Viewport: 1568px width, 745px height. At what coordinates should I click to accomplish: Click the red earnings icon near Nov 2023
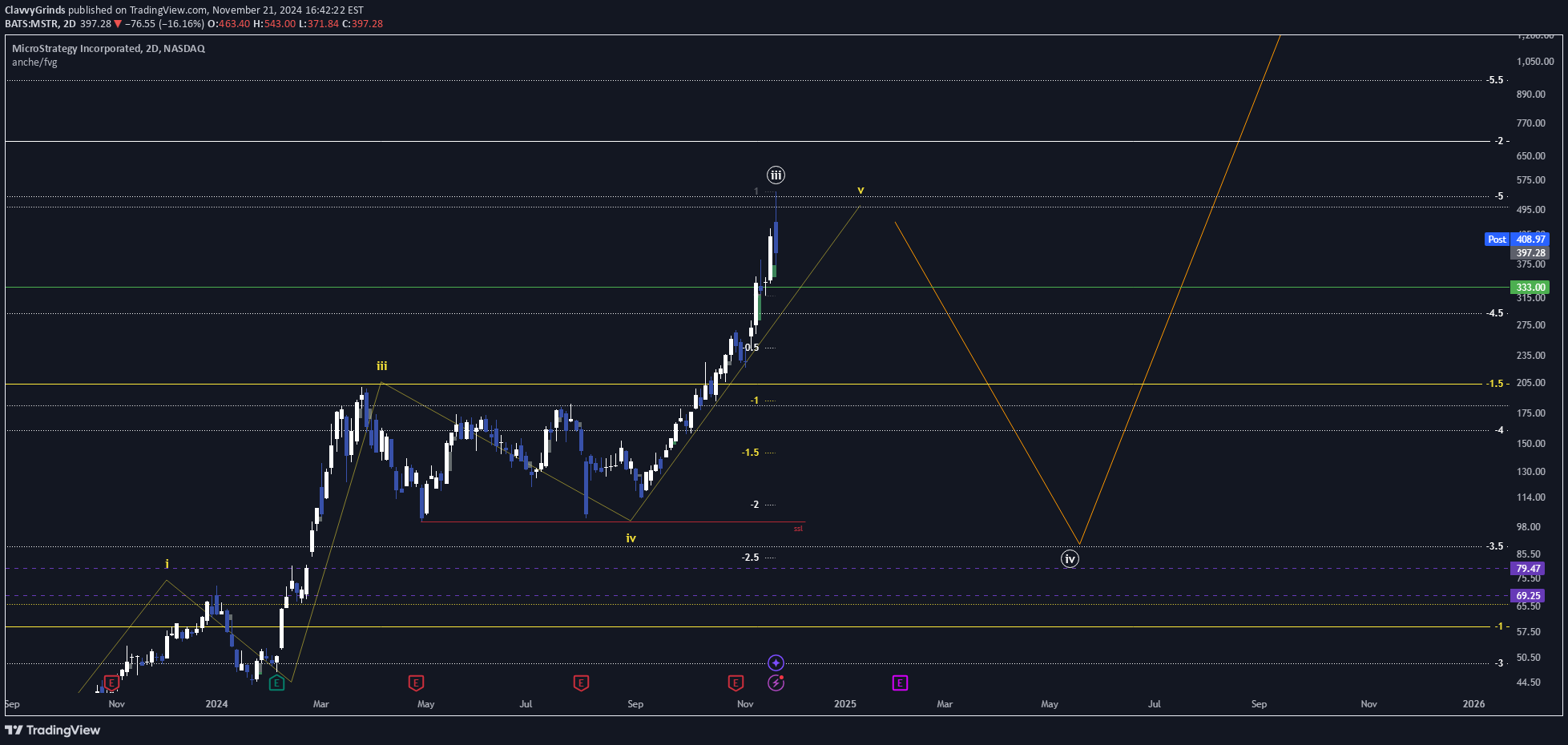(x=112, y=683)
